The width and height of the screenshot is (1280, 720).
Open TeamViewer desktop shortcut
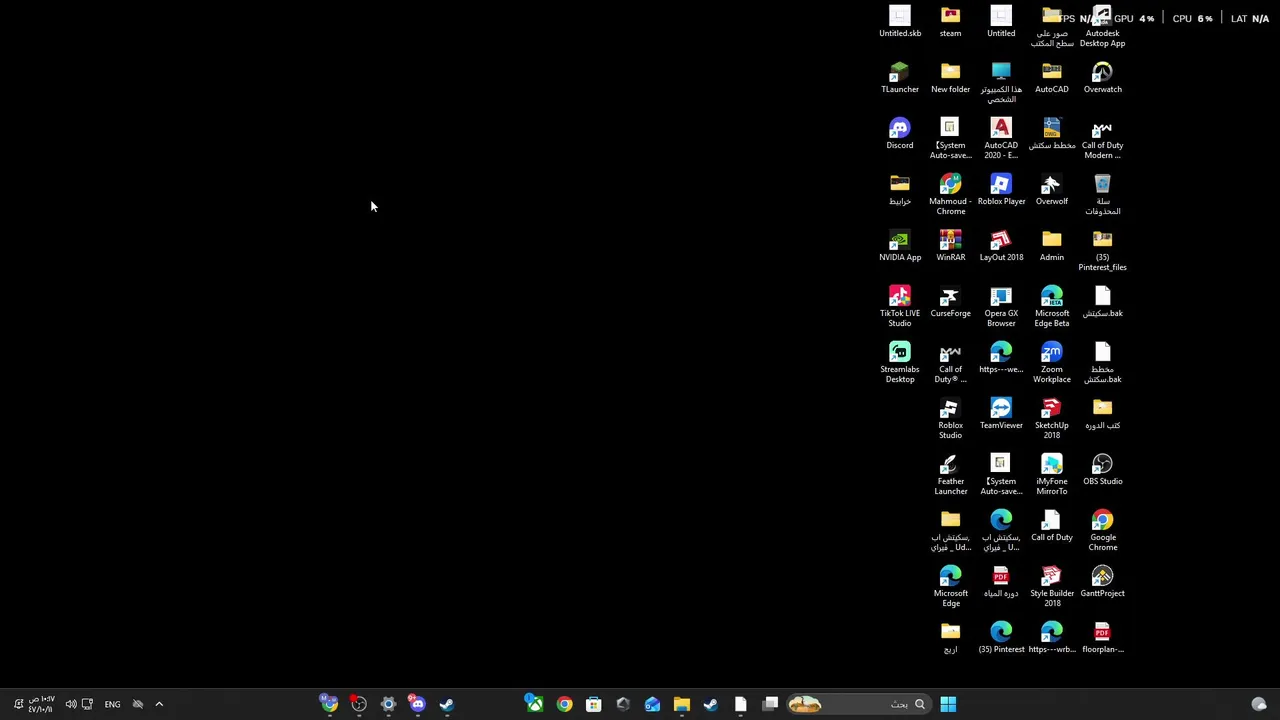[x=1001, y=414]
